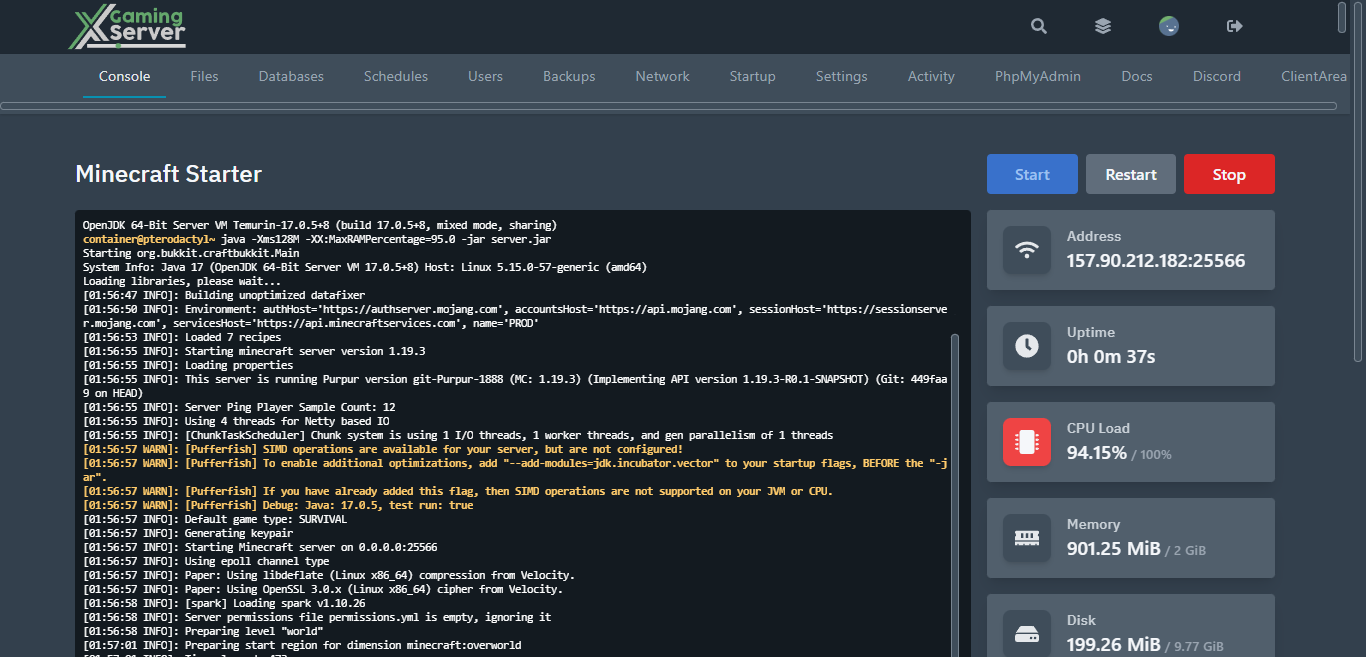Click the search magnifier icon
1366x657 pixels.
pyautogui.click(x=1038, y=27)
